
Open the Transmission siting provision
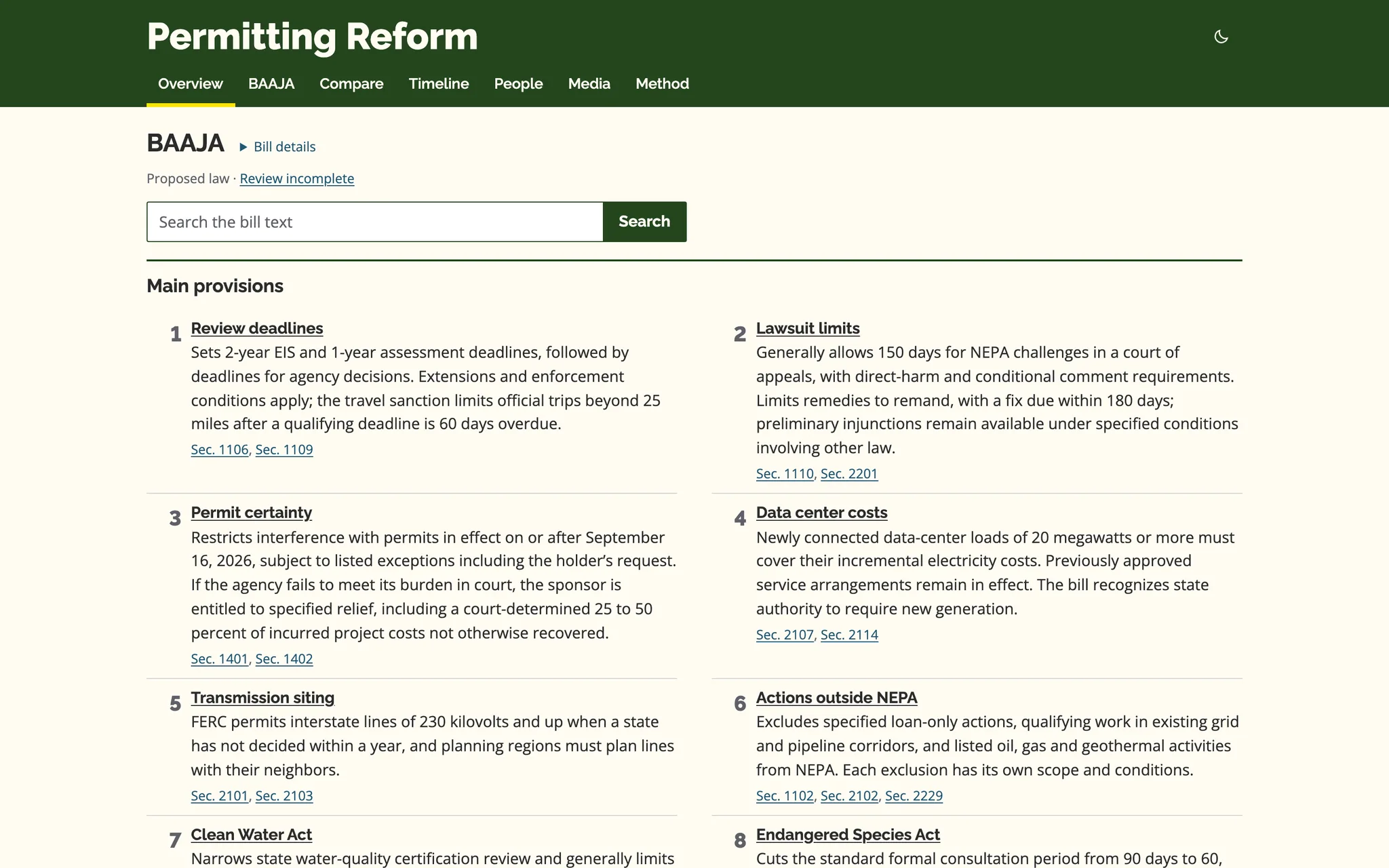262,698
